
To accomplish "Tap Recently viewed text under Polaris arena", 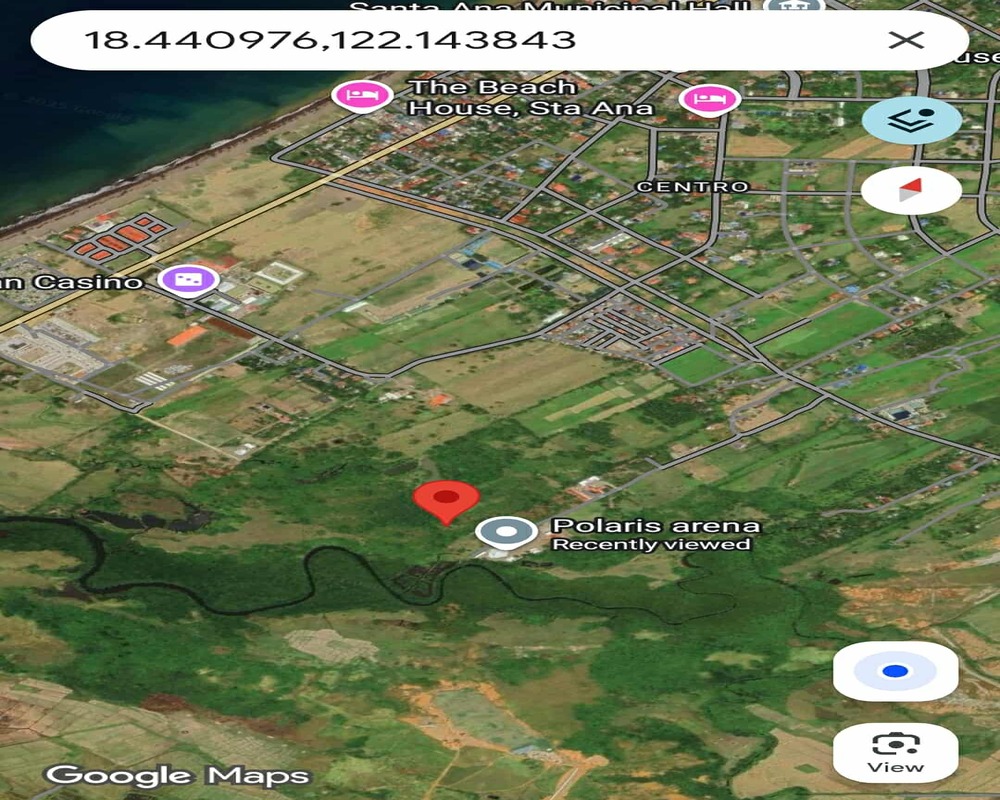I will pos(651,545).
